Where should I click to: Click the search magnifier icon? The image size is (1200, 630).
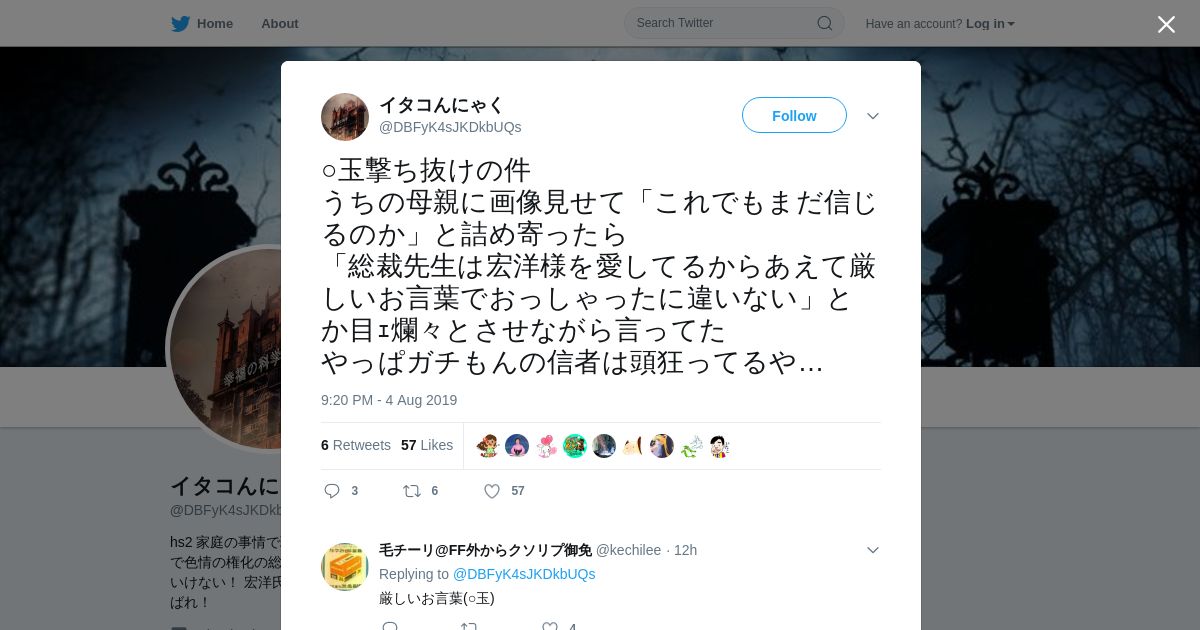click(825, 23)
